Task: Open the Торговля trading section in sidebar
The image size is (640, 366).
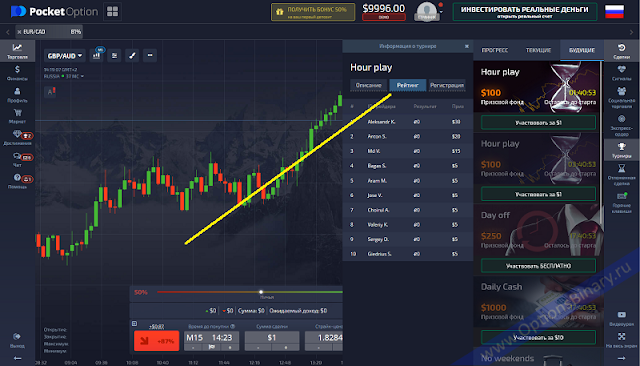Action: 17,51
